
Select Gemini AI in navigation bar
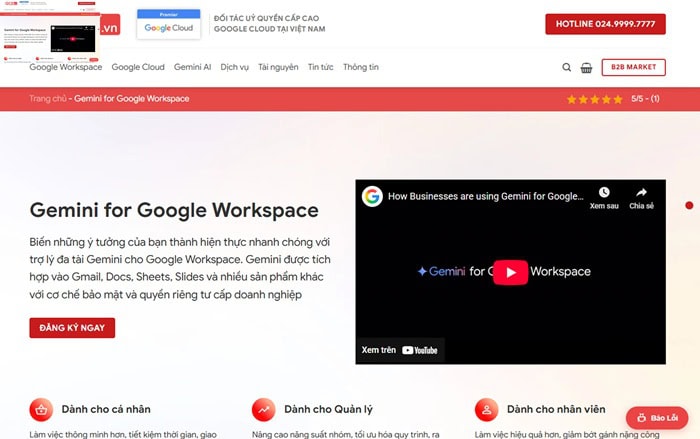pos(192,68)
